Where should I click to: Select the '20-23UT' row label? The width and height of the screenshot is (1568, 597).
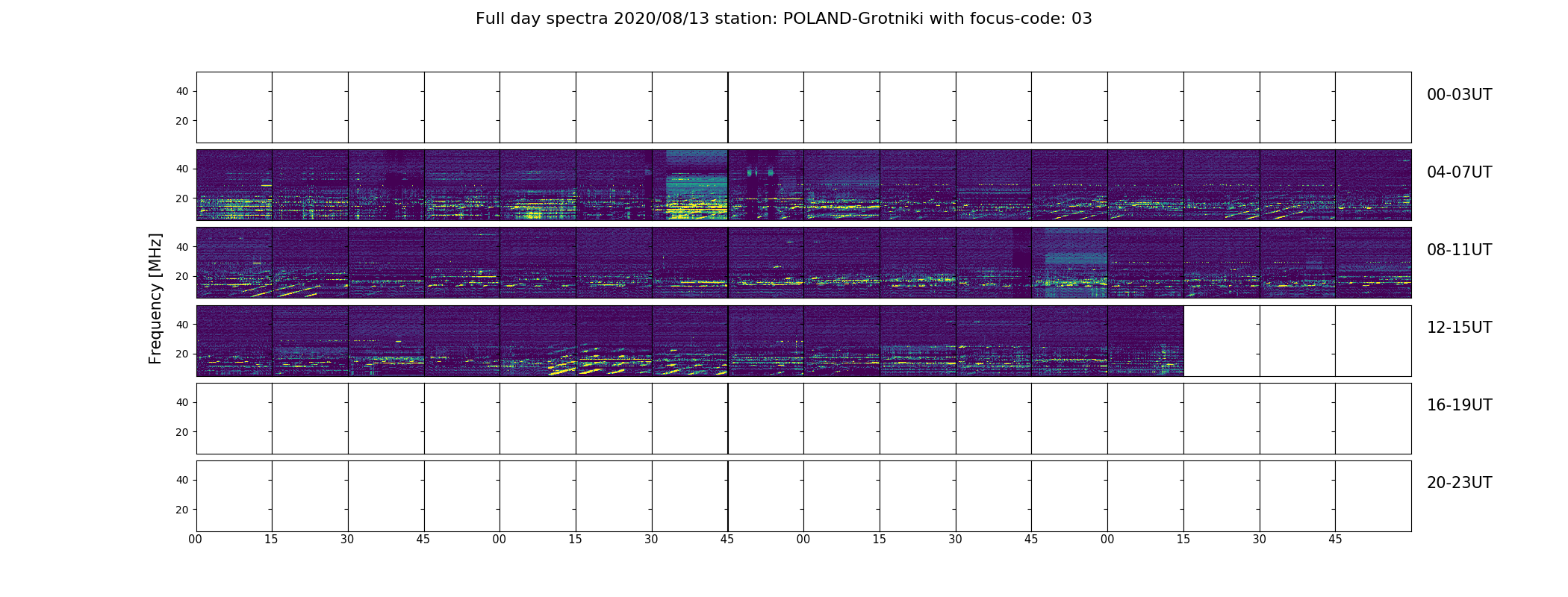coord(1459,483)
